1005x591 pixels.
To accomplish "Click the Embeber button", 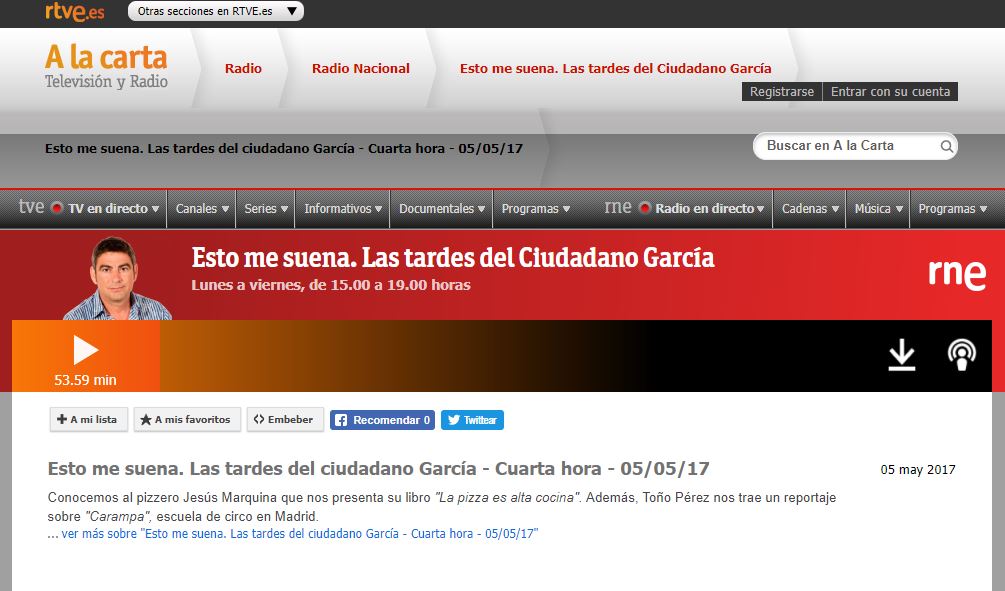I will 285,420.
